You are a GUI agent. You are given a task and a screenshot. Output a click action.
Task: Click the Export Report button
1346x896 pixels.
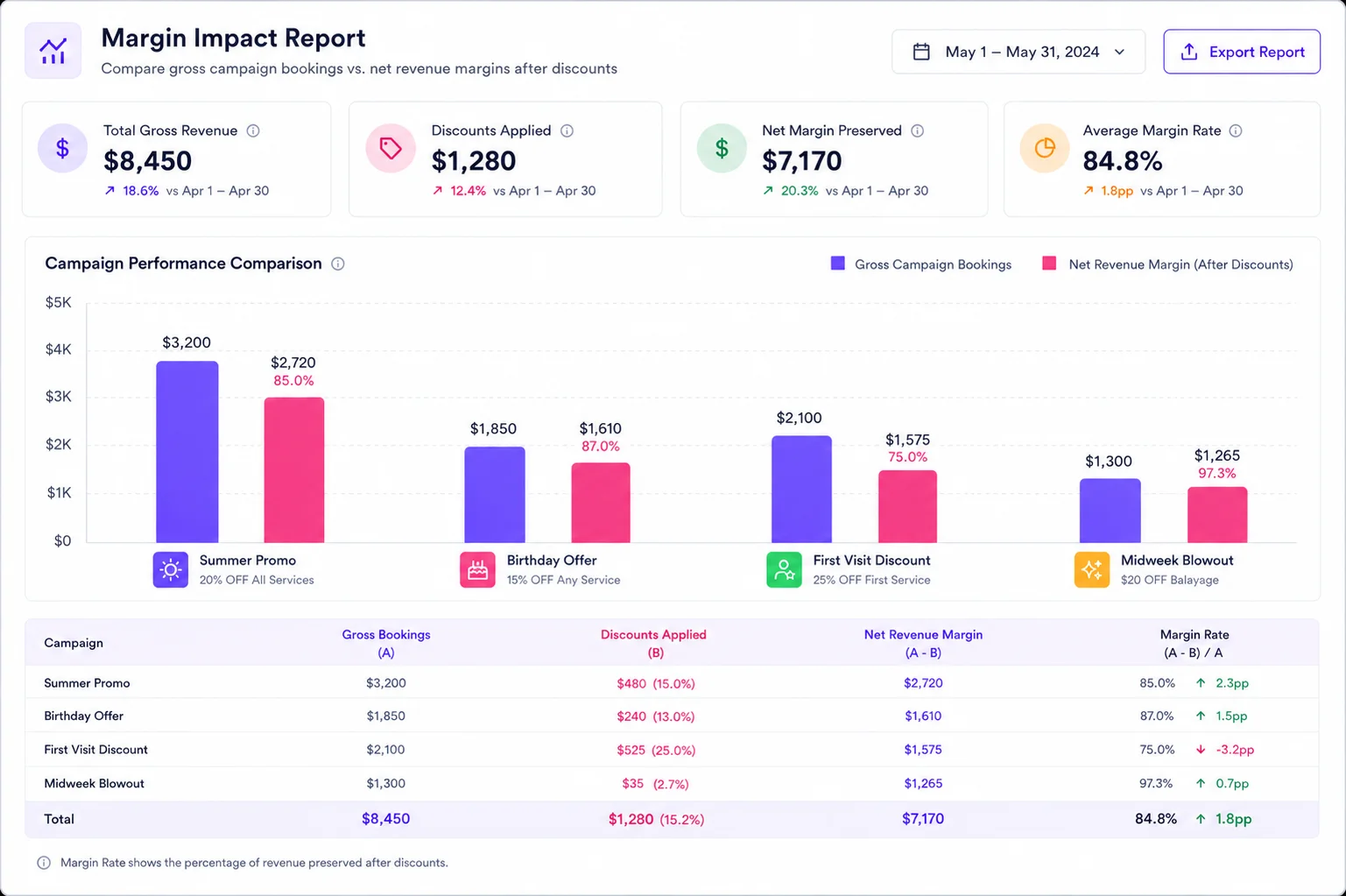pyautogui.click(x=1241, y=52)
